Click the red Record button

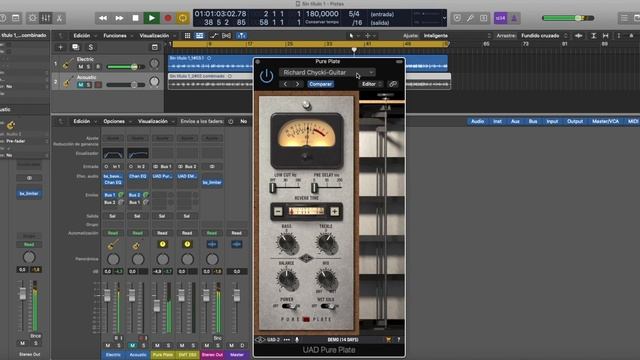tap(168, 18)
